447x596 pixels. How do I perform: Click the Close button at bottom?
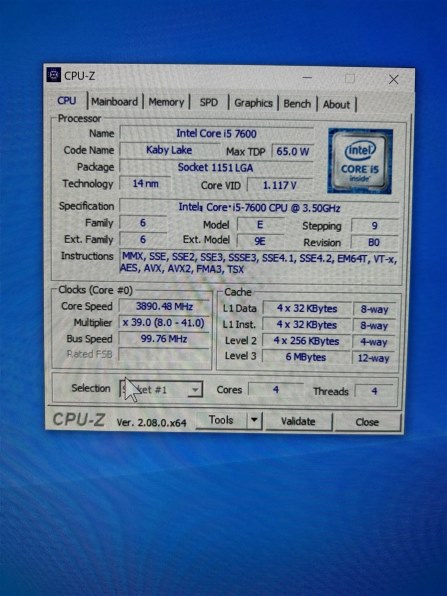coord(367,422)
